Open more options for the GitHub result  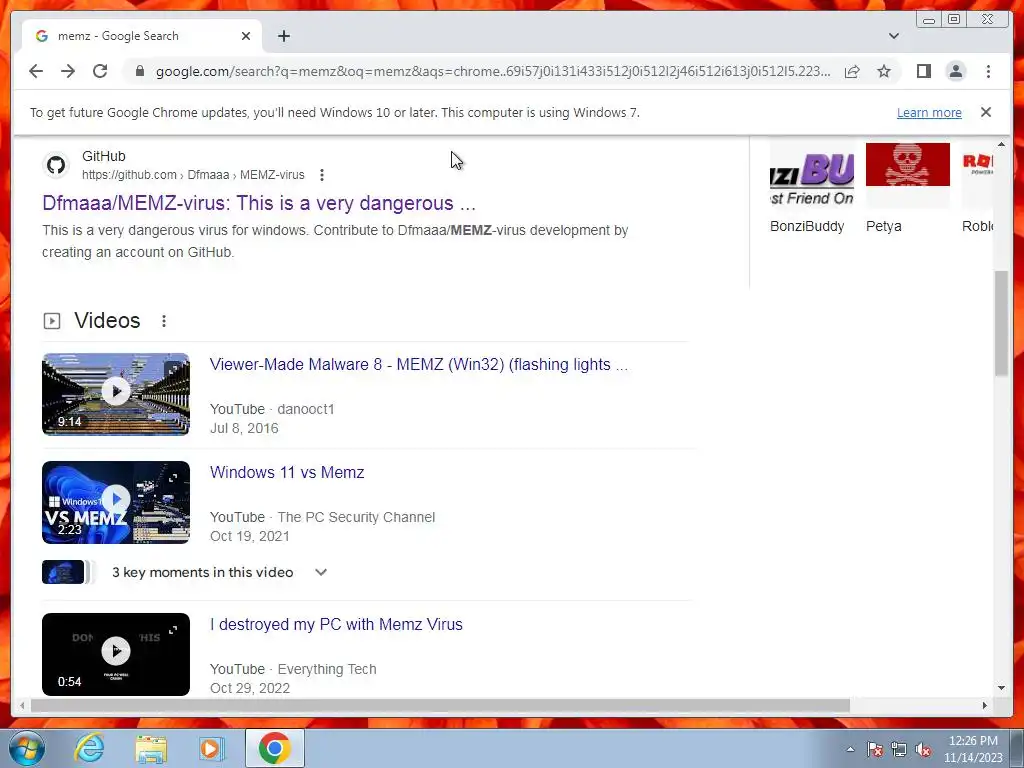(x=321, y=175)
